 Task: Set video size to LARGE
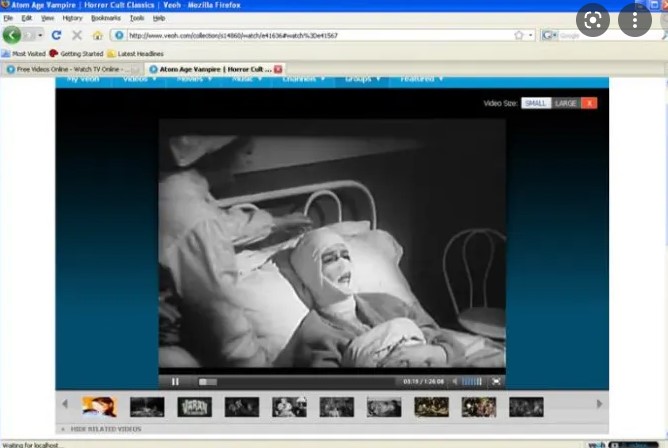(566, 103)
